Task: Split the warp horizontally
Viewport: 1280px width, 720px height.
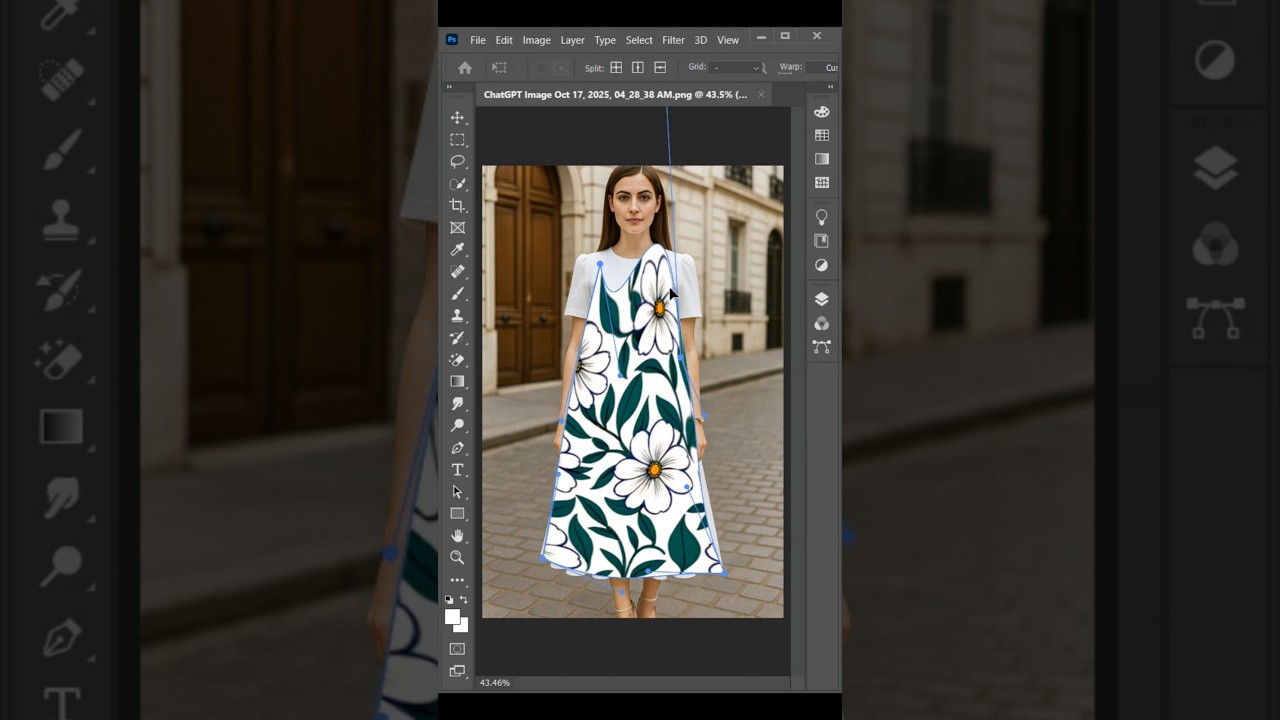Action: point(660,68)
